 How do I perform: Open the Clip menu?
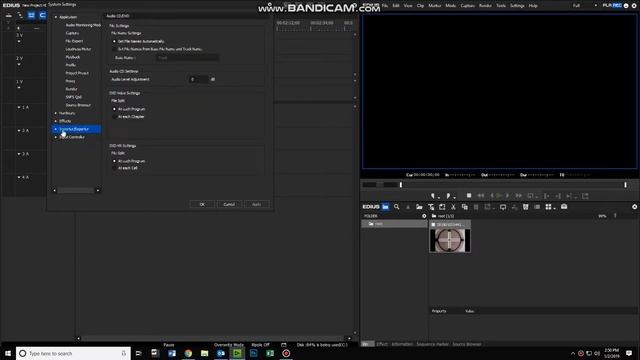[420, 6]
